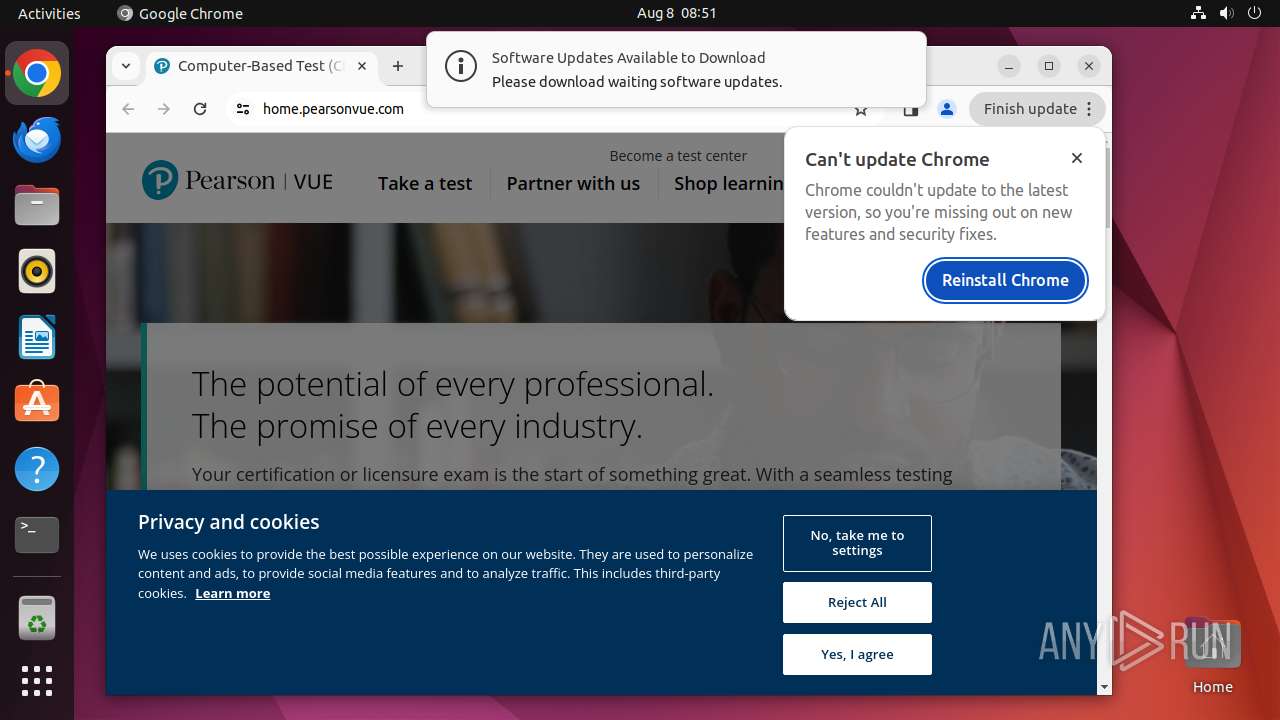Open the Finish update menu

tap(1037, 109)
